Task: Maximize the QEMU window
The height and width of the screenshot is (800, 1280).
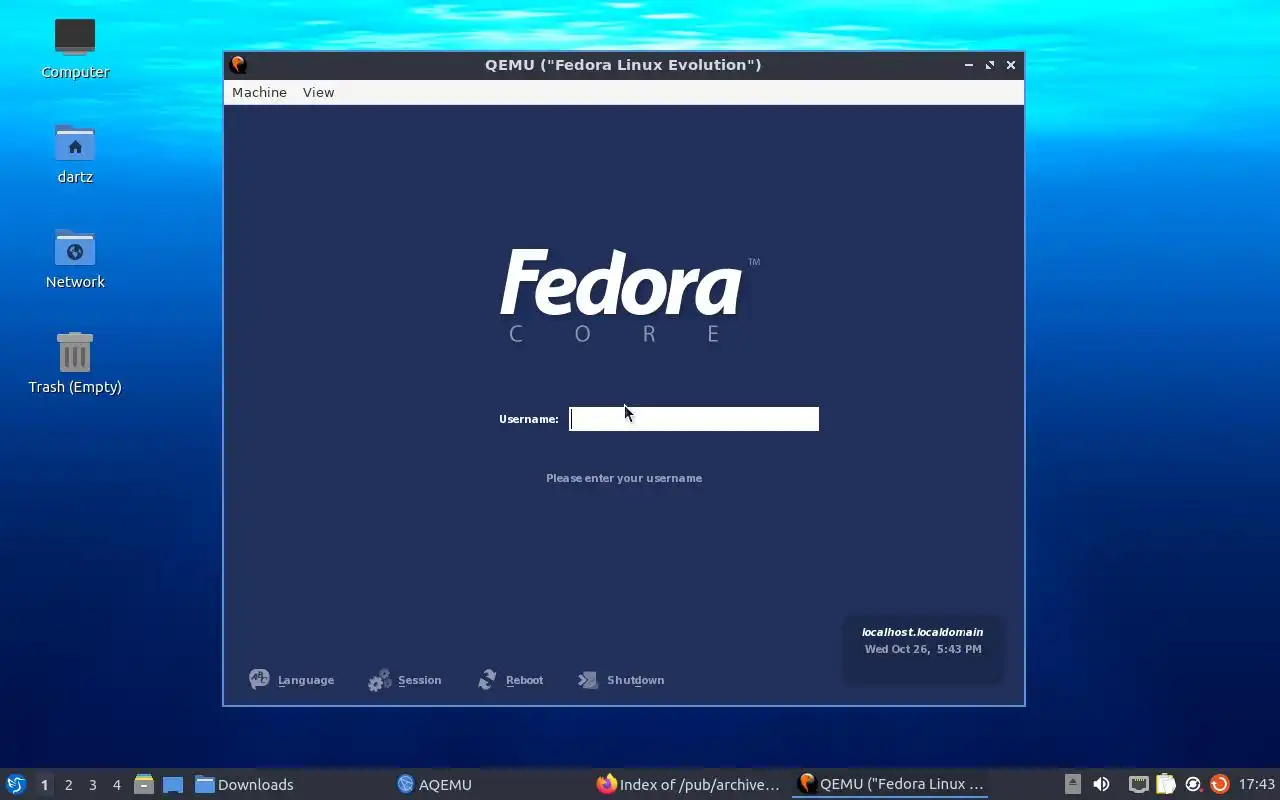Action: pyautogui.click(x=989, y=65)
